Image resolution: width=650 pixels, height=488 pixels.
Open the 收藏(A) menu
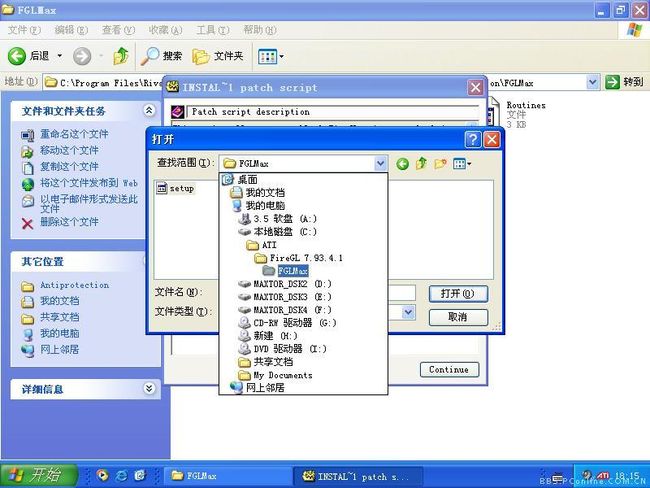(x=165, y=30)
